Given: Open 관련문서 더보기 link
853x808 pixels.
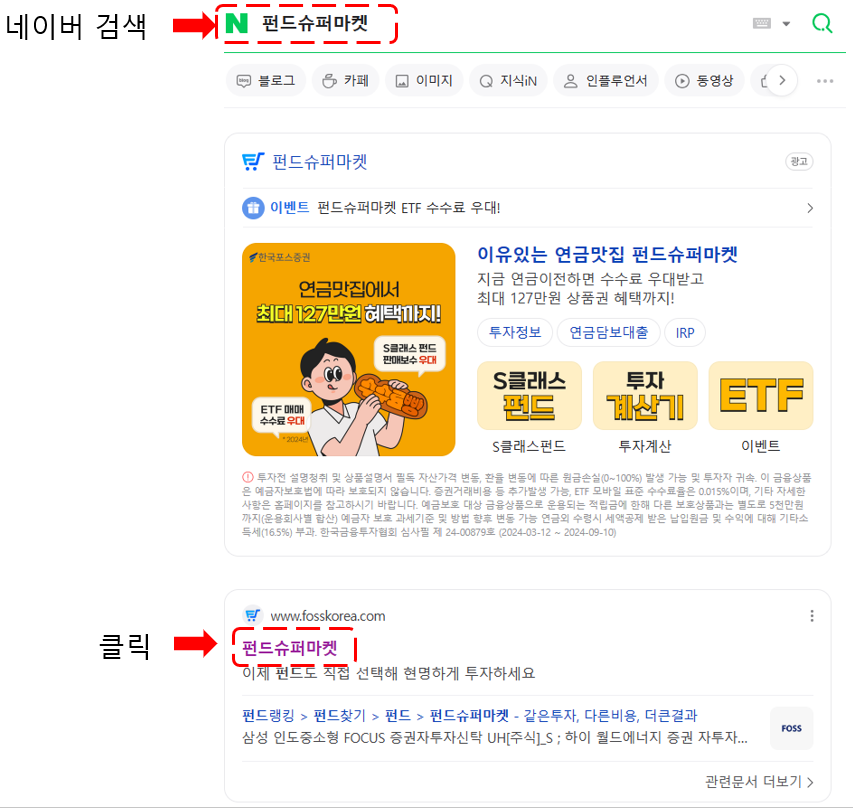Looking at the screenshot, I should click(758, 782).
